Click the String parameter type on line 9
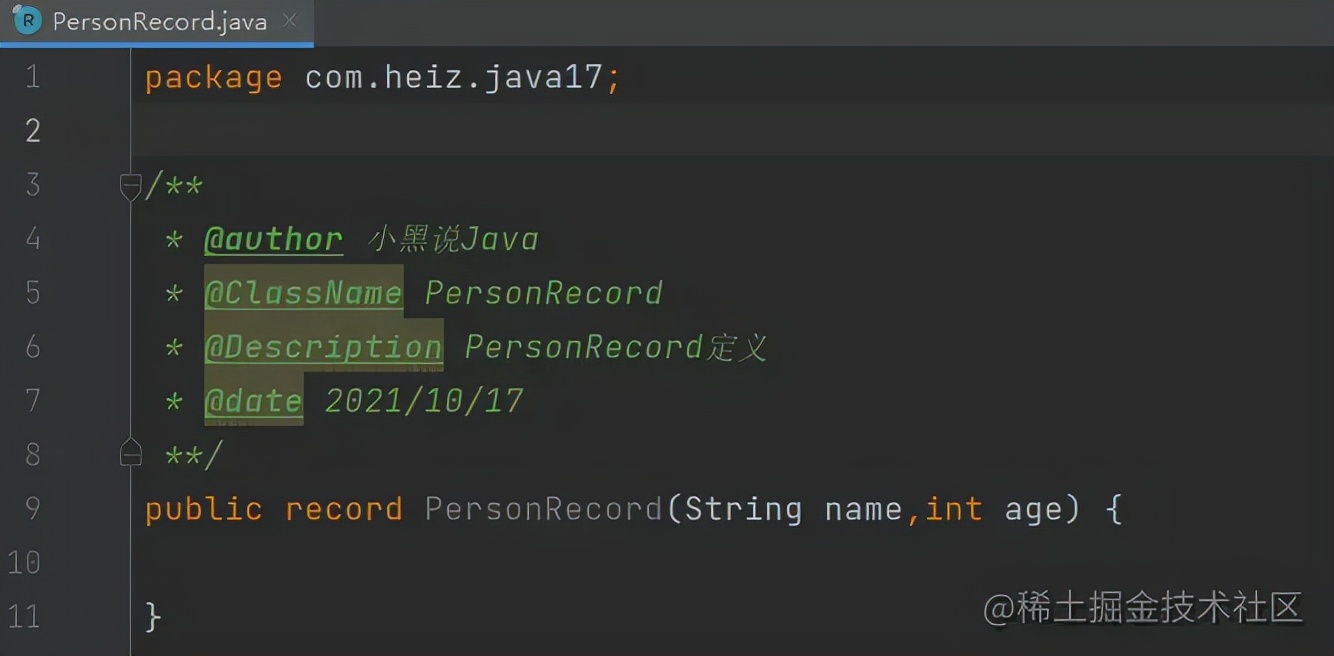 coord(744,508)
